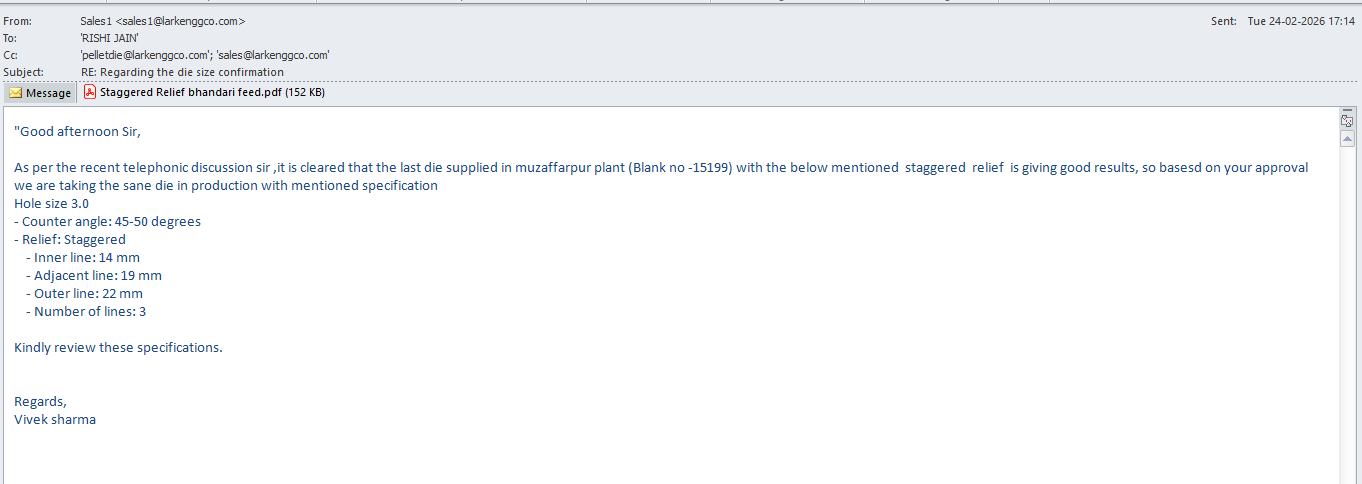Select recipient 'RISHI JAIN' in the To field
Screen dimensions: 1362x484
(109, 38)
